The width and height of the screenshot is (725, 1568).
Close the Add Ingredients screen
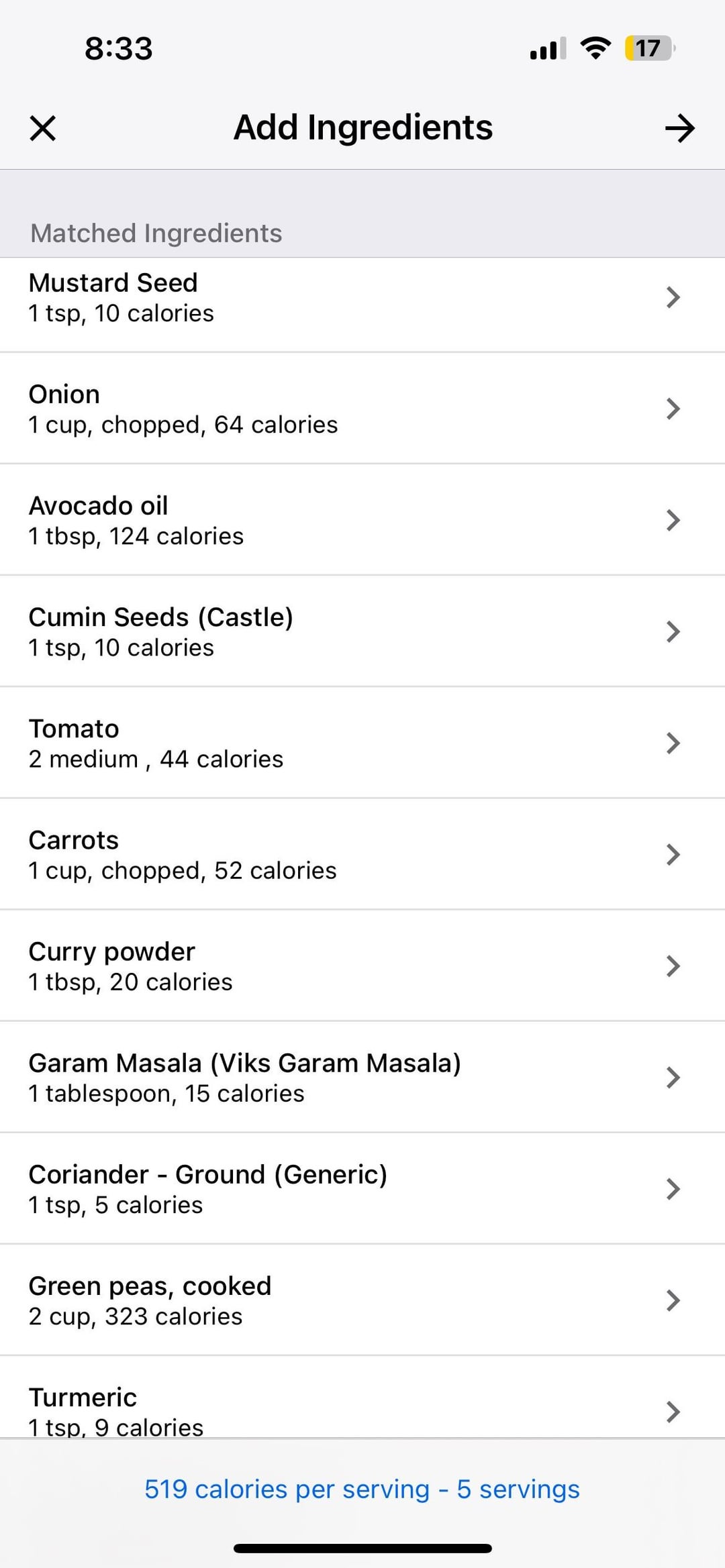pyautogui.click(x=43, y=128)
